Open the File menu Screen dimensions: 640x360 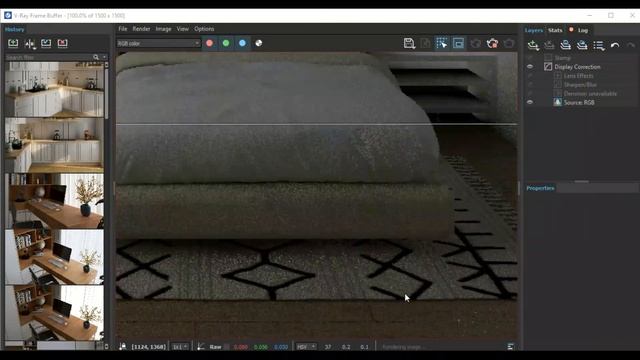[x=122, y=29]
